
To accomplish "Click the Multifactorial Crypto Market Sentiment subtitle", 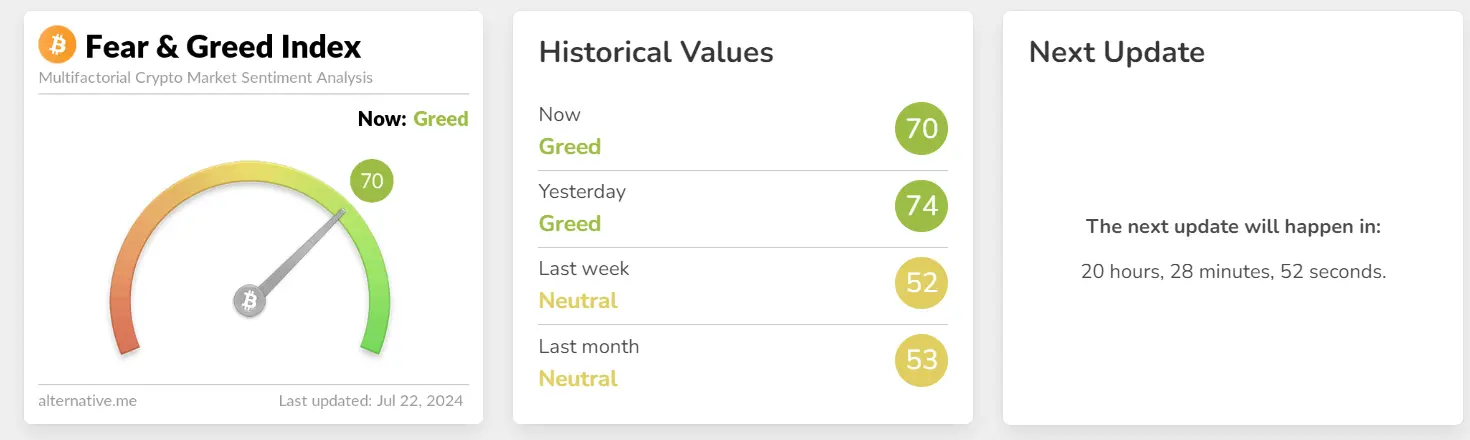I will [x=205, y=77].
